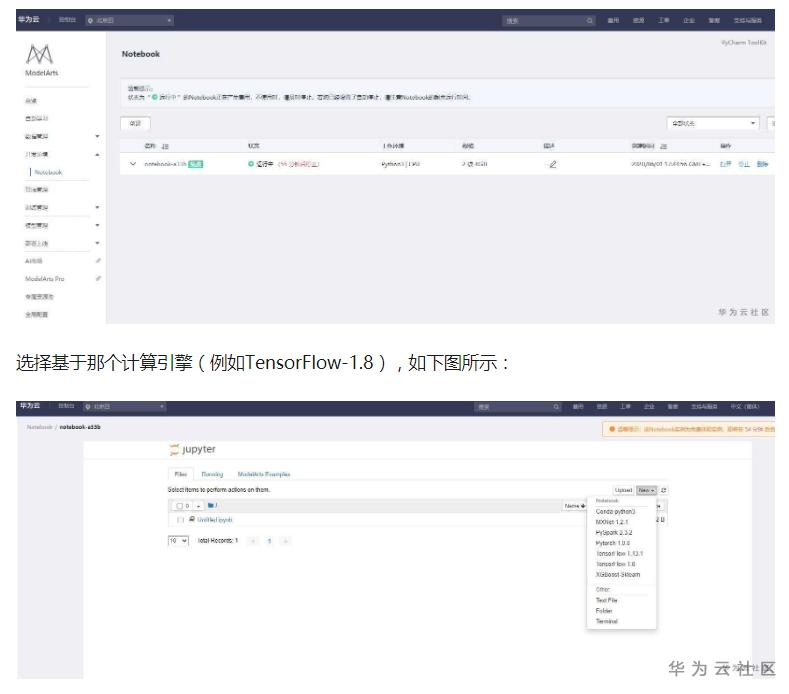This screenshot has height=694, width=789.
Task: Open the status filter dropdown above the notebook table
Action: (x=713, y=123)
